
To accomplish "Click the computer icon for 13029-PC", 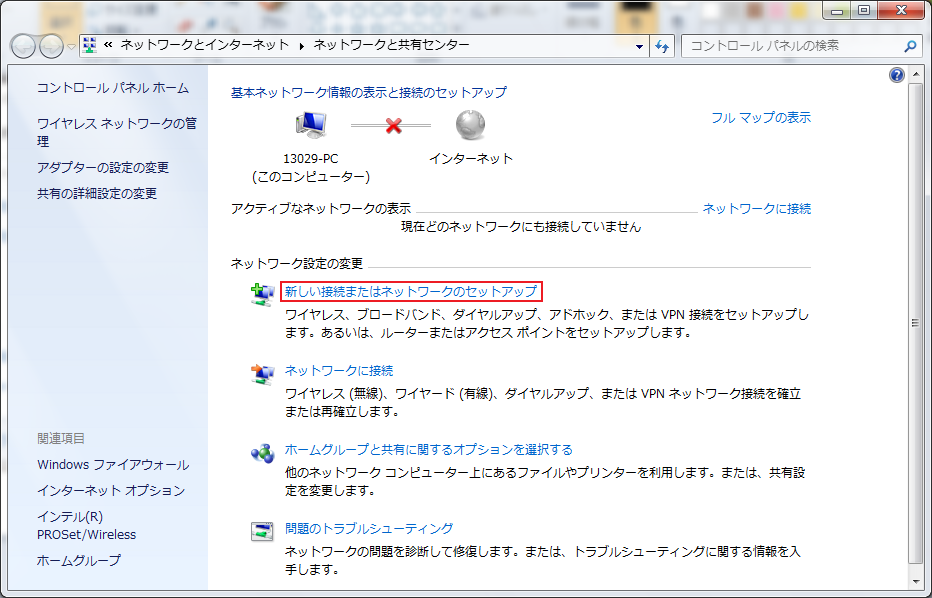I will click(311, 125).
